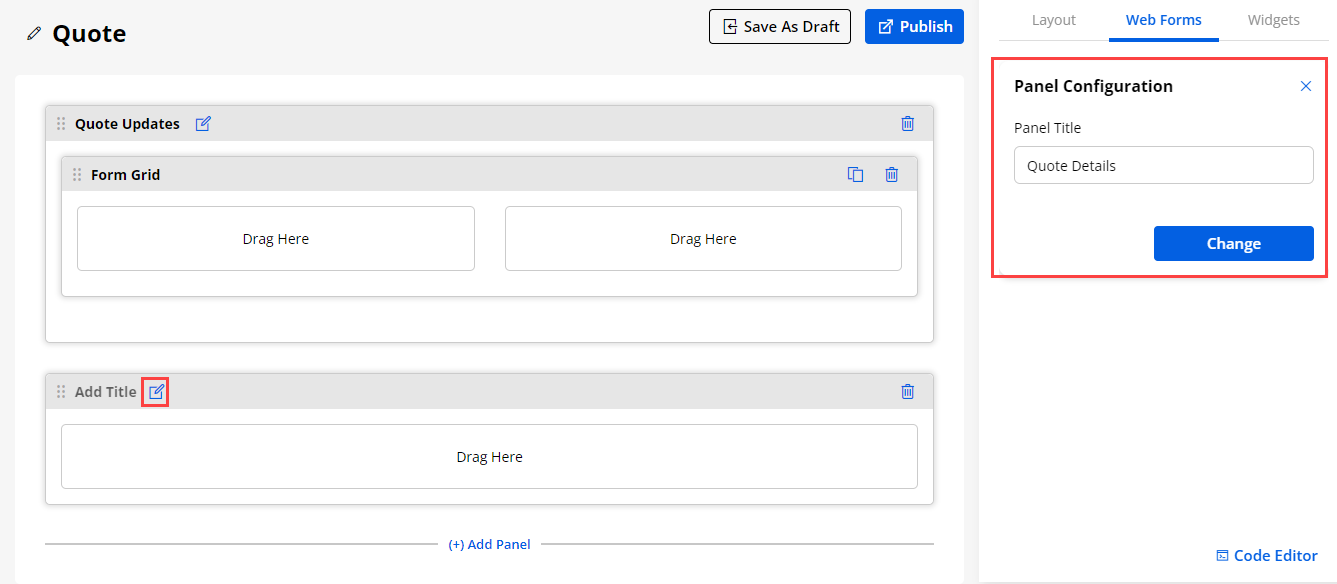Click the Add Title panel drag handle

coord(61,392)
